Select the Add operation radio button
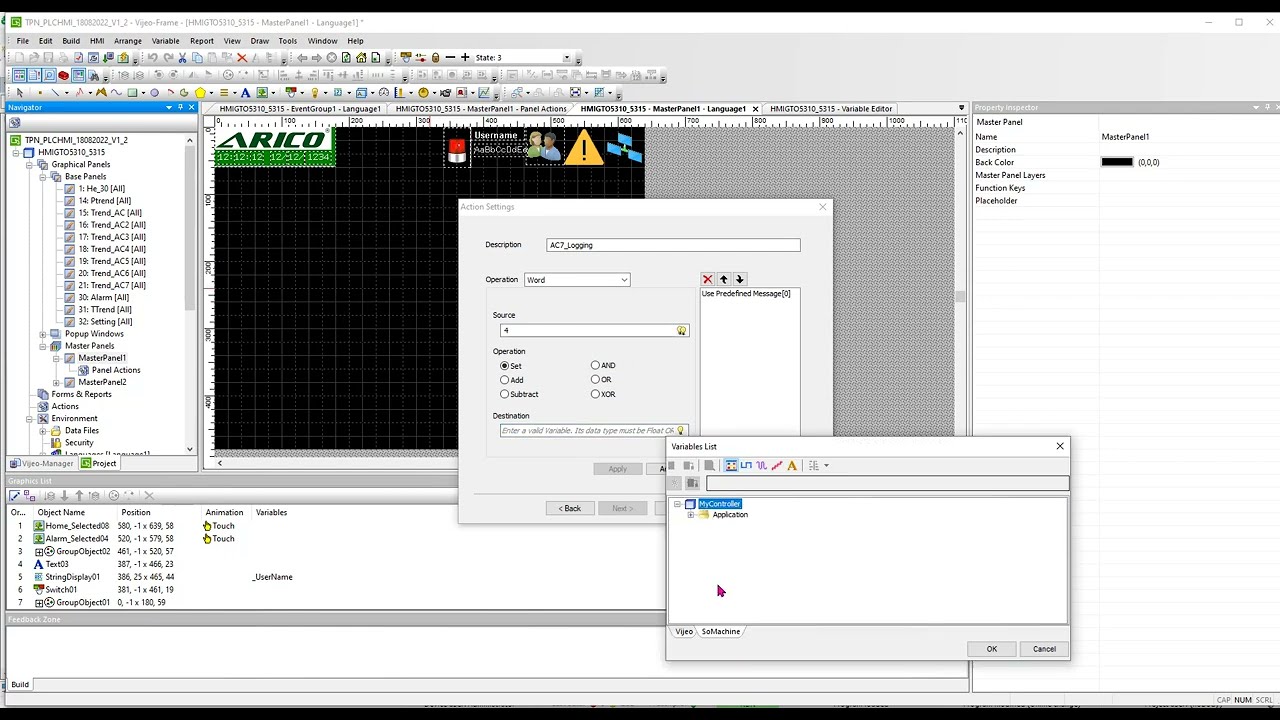 pos(505,379)
